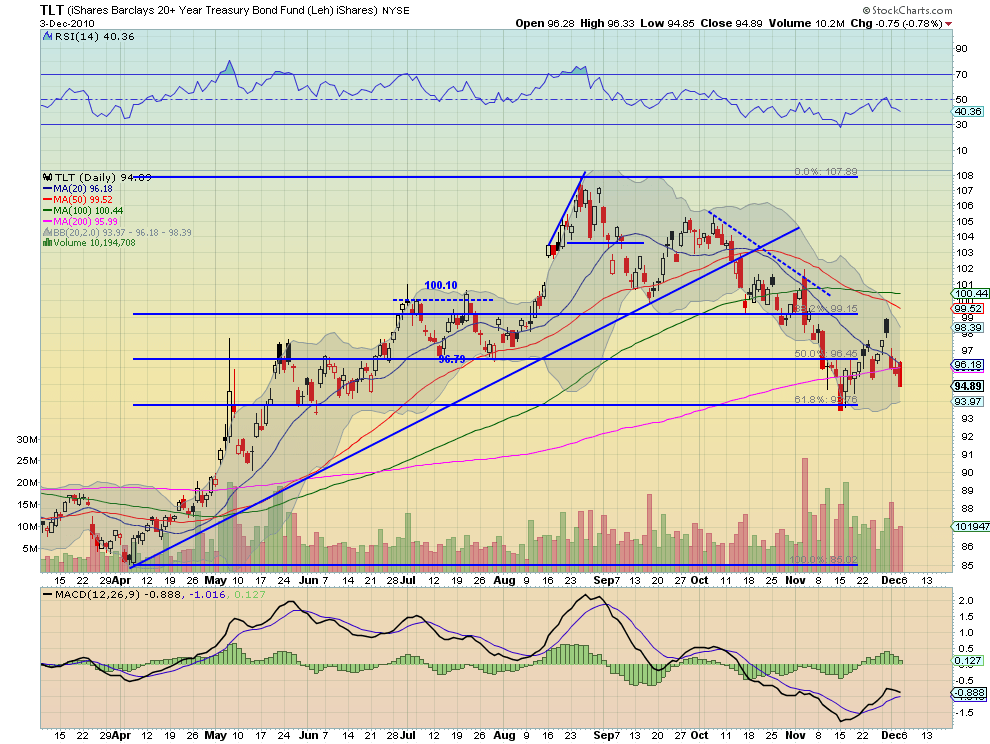This screenshot has height=744, width=990.
Task: Click the 93.97 lower band price tag
Action: (968, 402)
